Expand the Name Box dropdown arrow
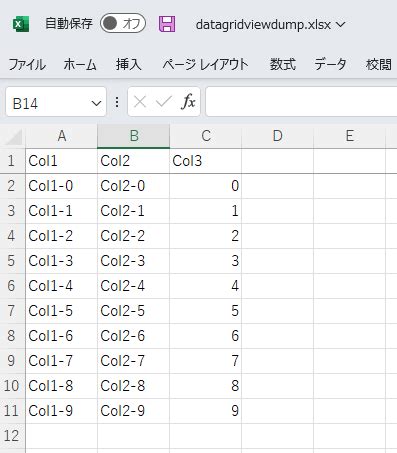This screenshot has width=397, height=453. pos(96,103)
